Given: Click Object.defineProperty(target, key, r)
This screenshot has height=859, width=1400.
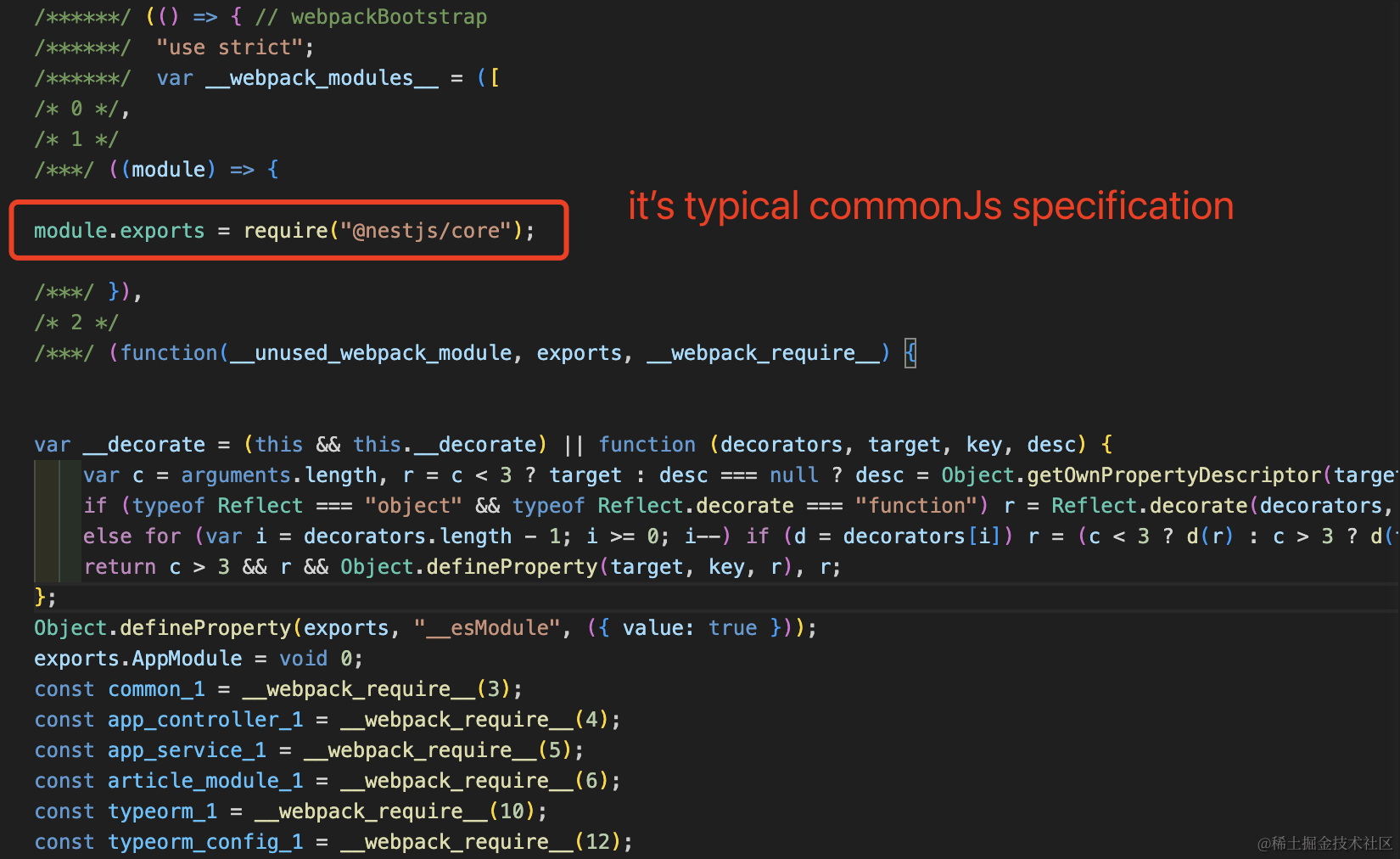Looking at the screenshot, I should [x=566, y=567].
